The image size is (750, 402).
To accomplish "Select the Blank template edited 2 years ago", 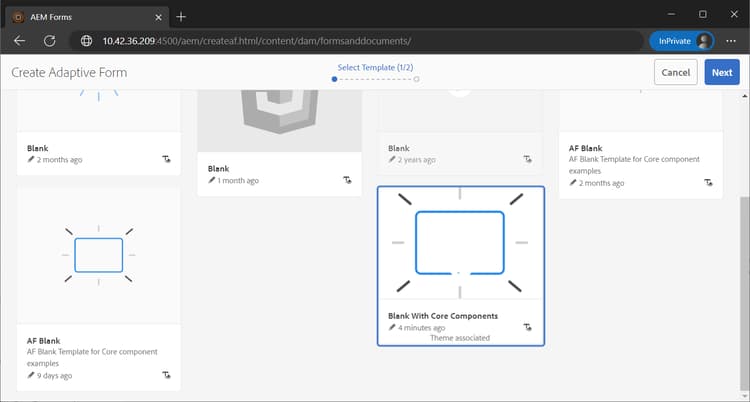I will pyautogui.click(x=460, y=133).
